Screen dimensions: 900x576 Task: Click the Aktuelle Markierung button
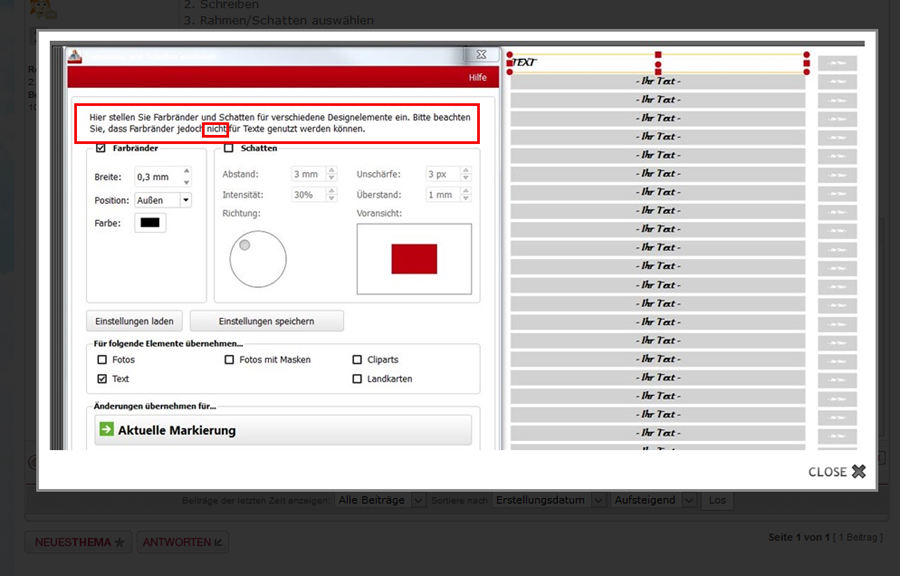[x=283, y=430]
